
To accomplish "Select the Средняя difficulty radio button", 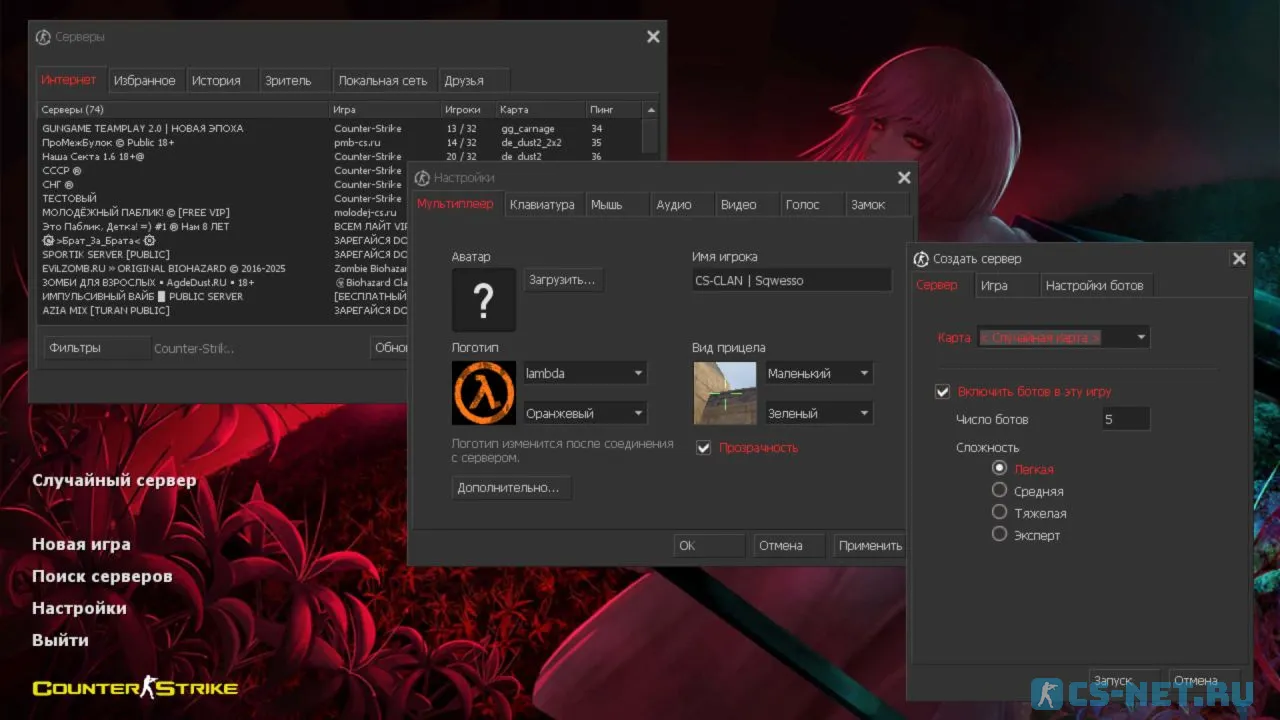I will point(999,490).
